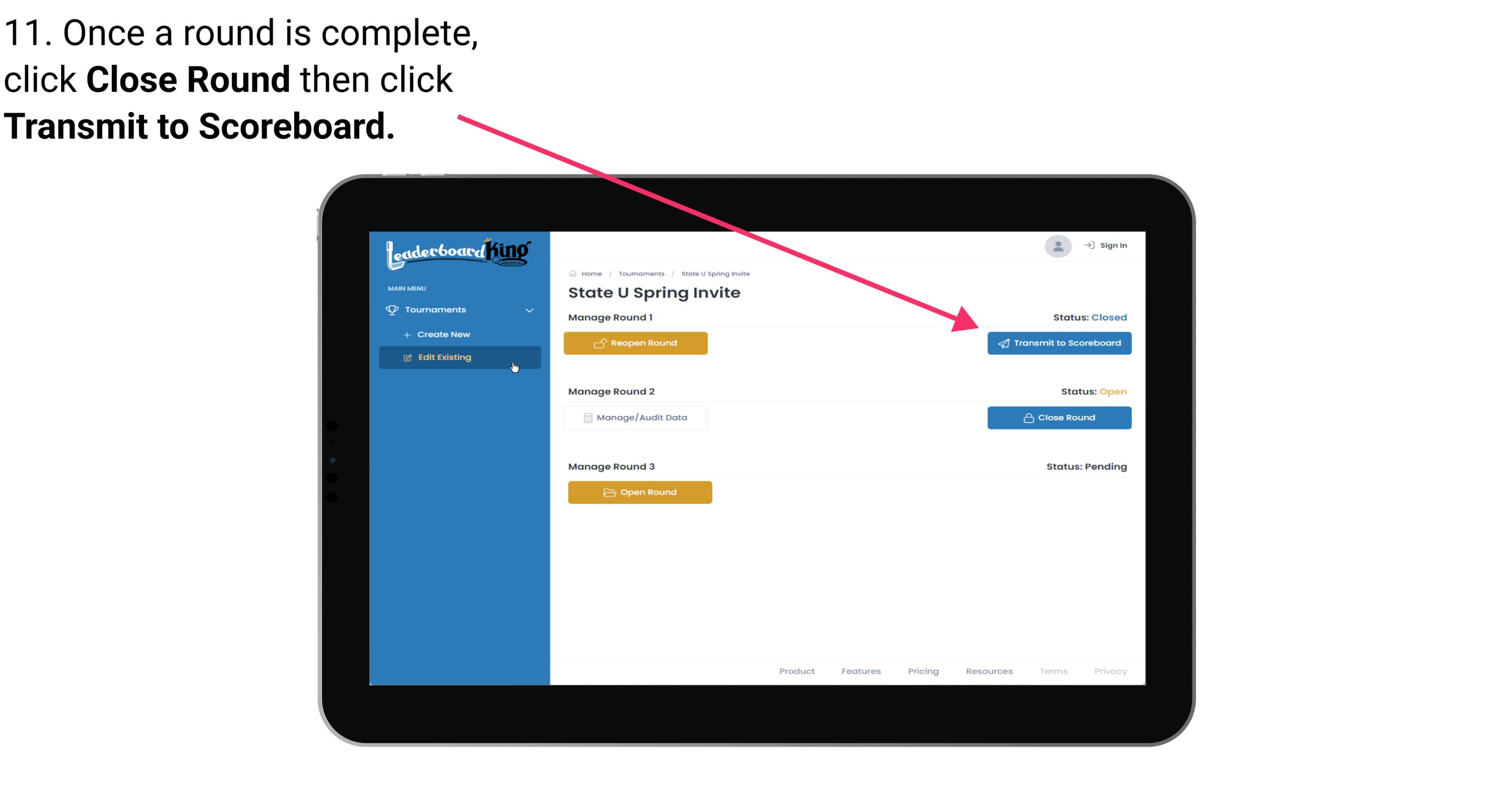Click the Features footer link
This screenshot has height=812, width=1510.
861,671
